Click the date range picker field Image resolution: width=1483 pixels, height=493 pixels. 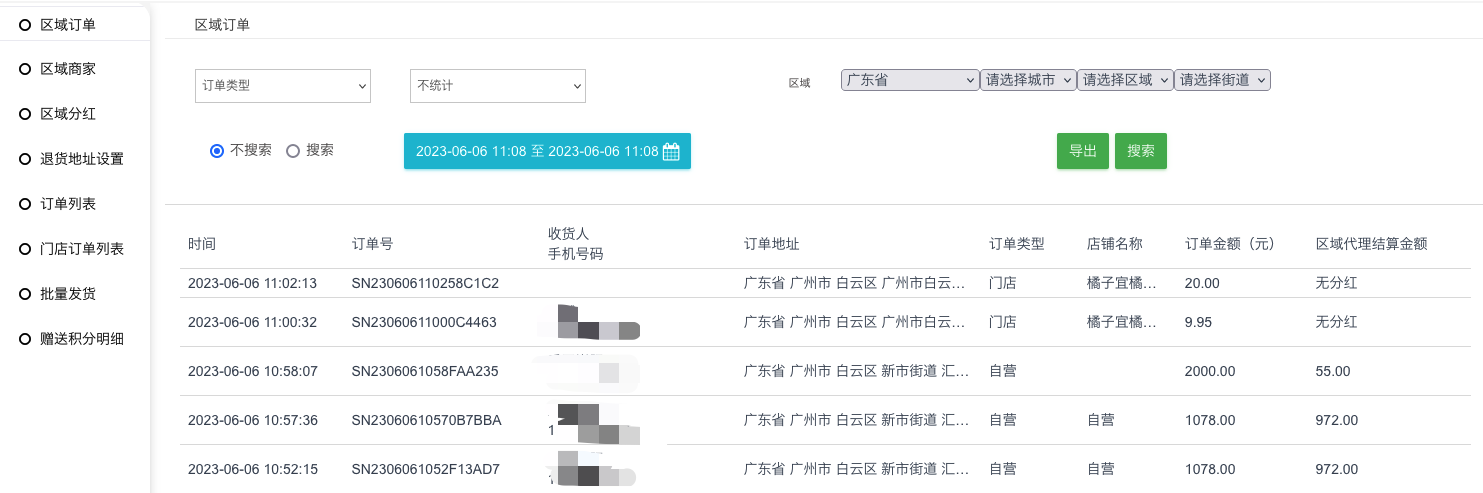tap(536, 152)
